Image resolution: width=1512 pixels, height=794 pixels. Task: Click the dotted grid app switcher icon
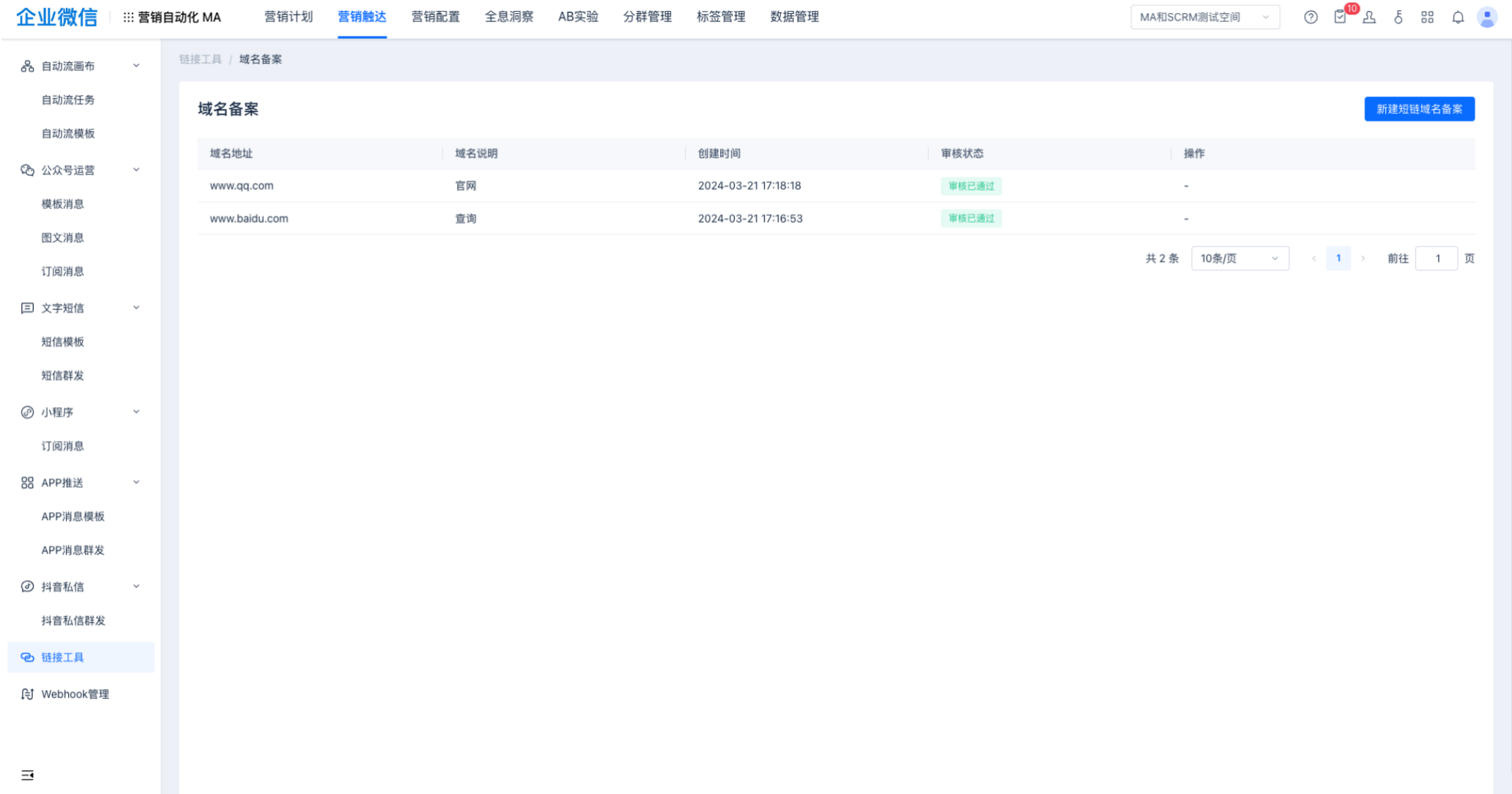pos(128,17)
